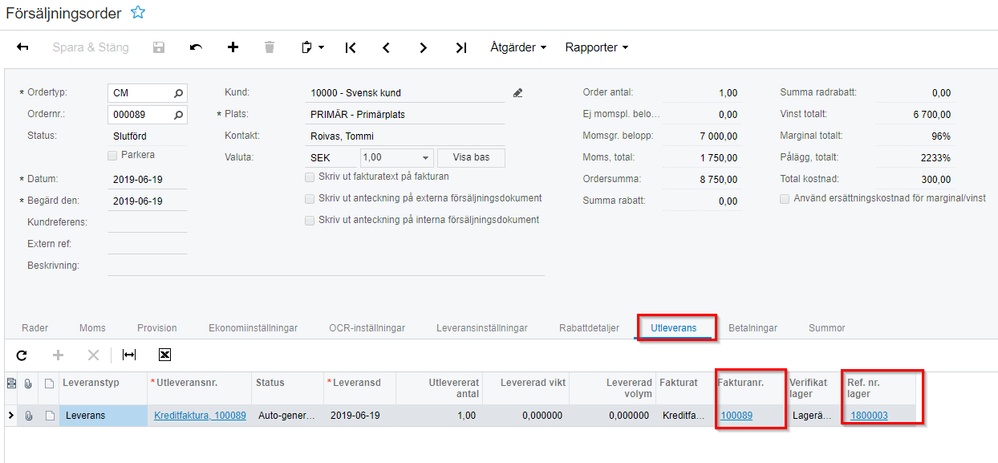Open Ordertyp lookup magnifier
The width and height of the screenshot is (998, 463).
pos(178,93)
